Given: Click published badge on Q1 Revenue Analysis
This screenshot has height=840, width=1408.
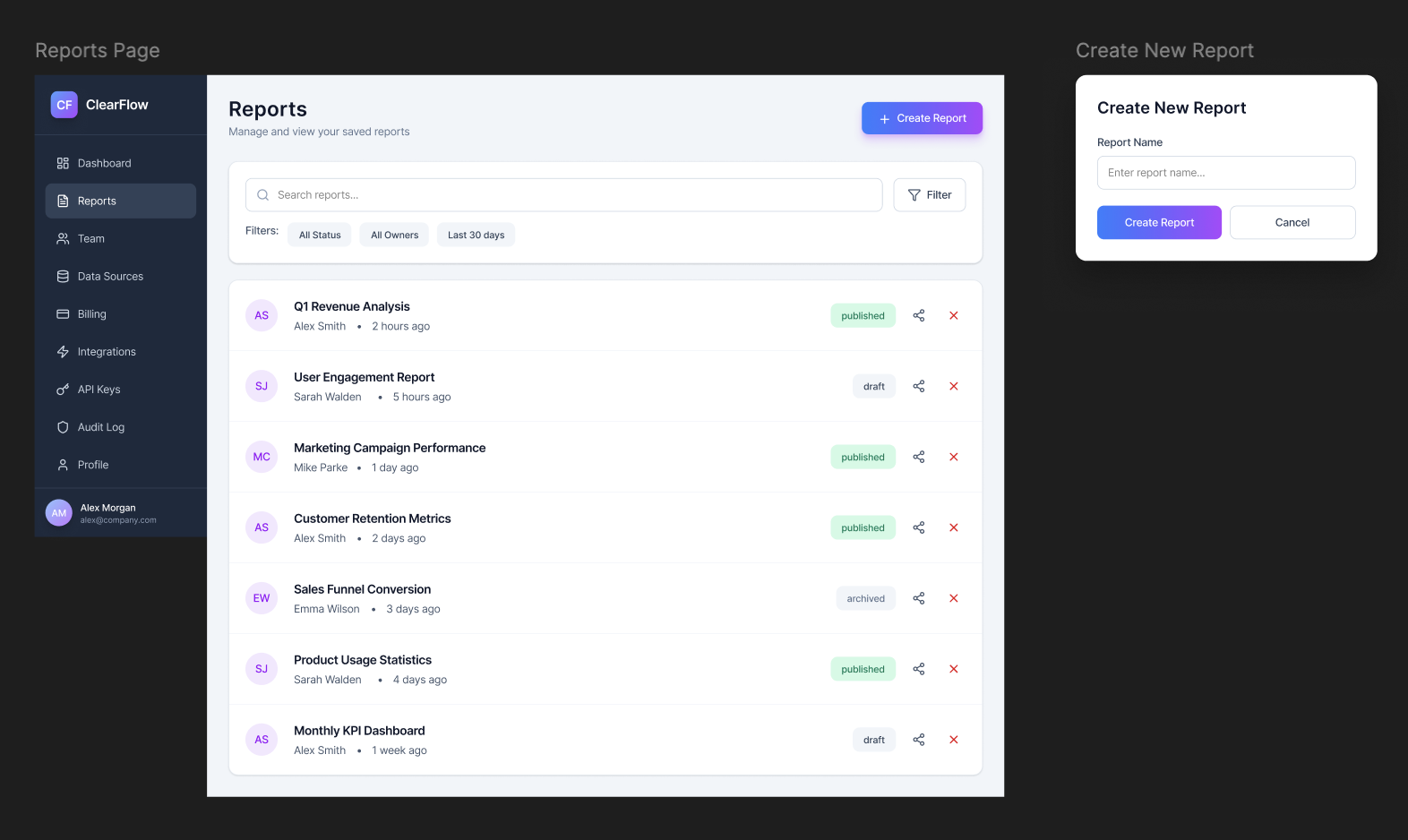Looking at the screenshot, I should (863, 315).
